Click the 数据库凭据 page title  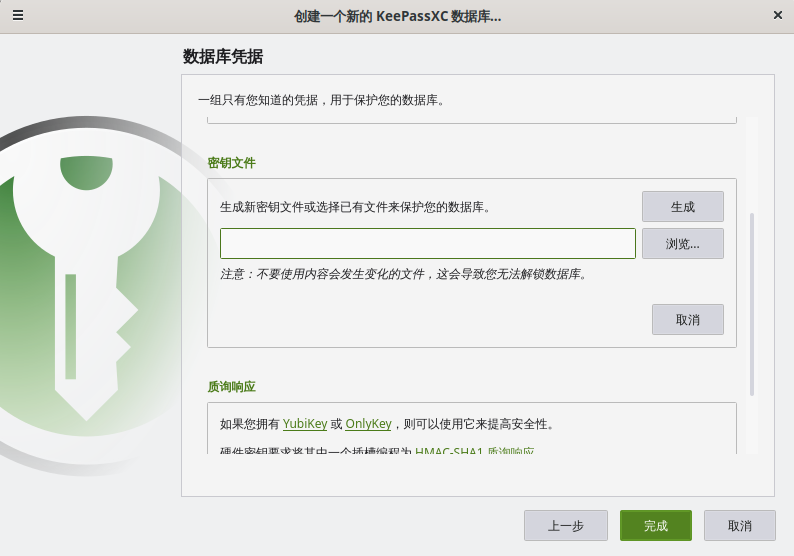tap(223, 56)
